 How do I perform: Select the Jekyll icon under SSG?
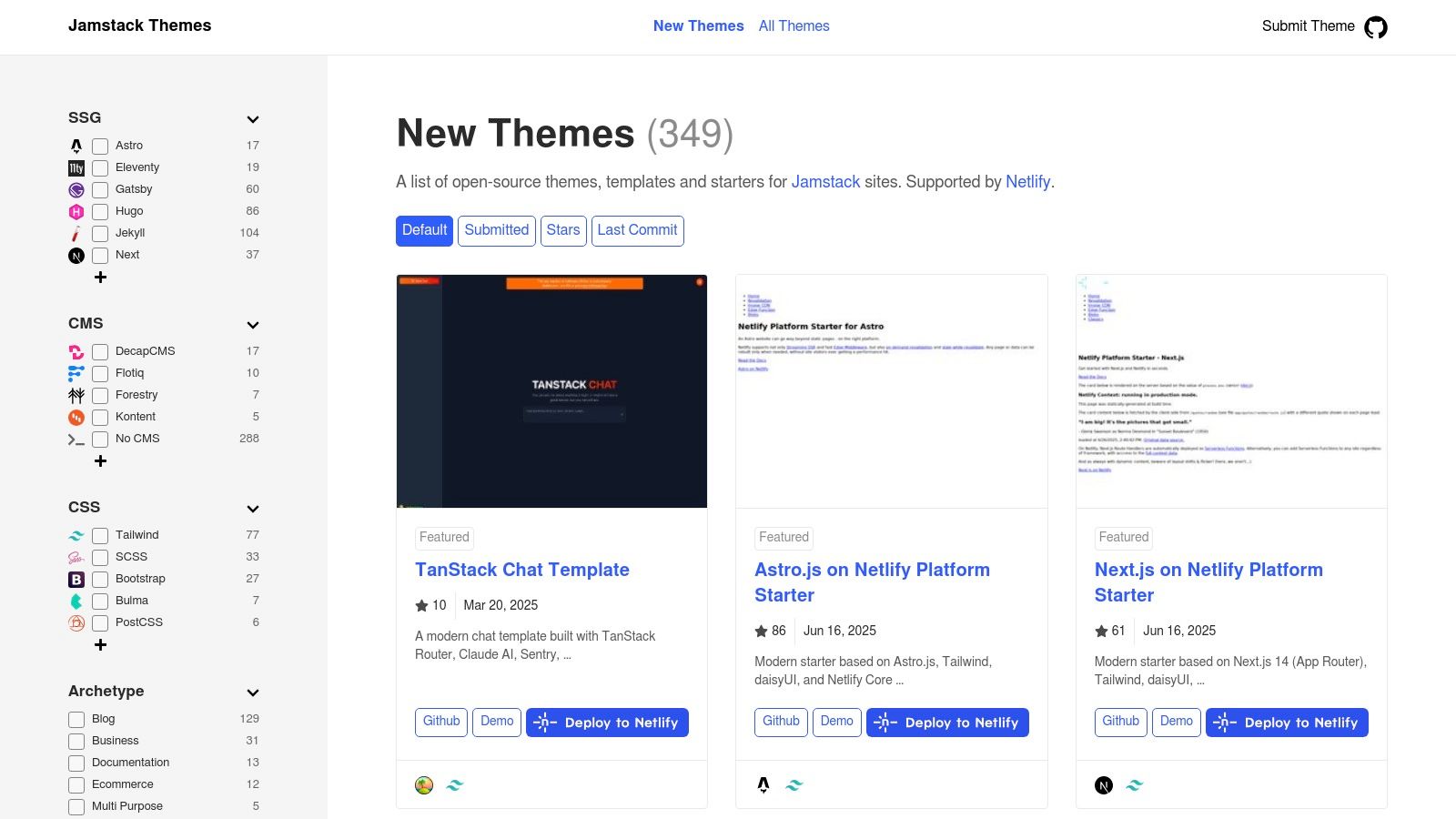click(x=76, y=233)
